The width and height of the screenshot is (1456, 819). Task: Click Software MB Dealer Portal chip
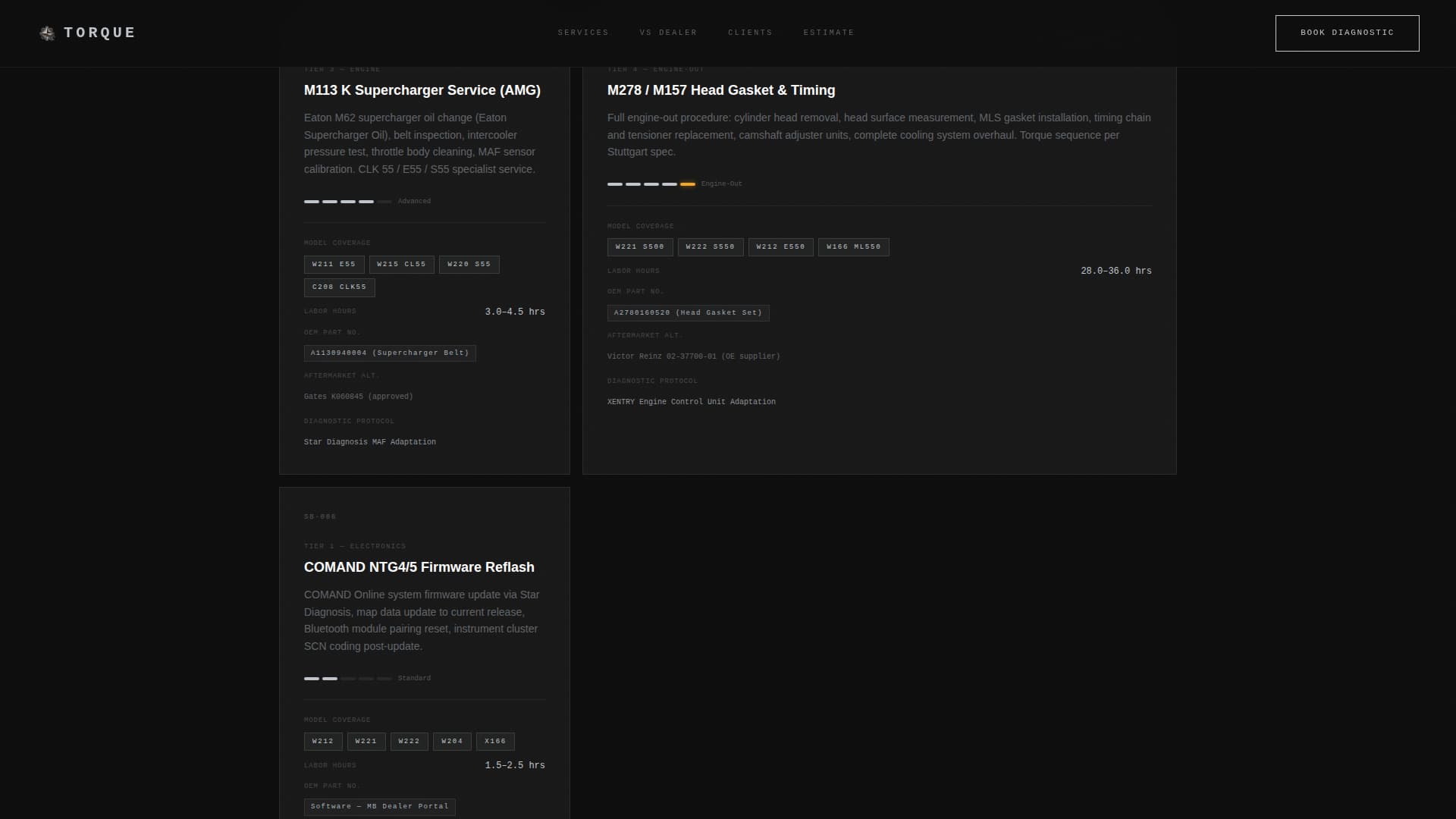point(379,807)
